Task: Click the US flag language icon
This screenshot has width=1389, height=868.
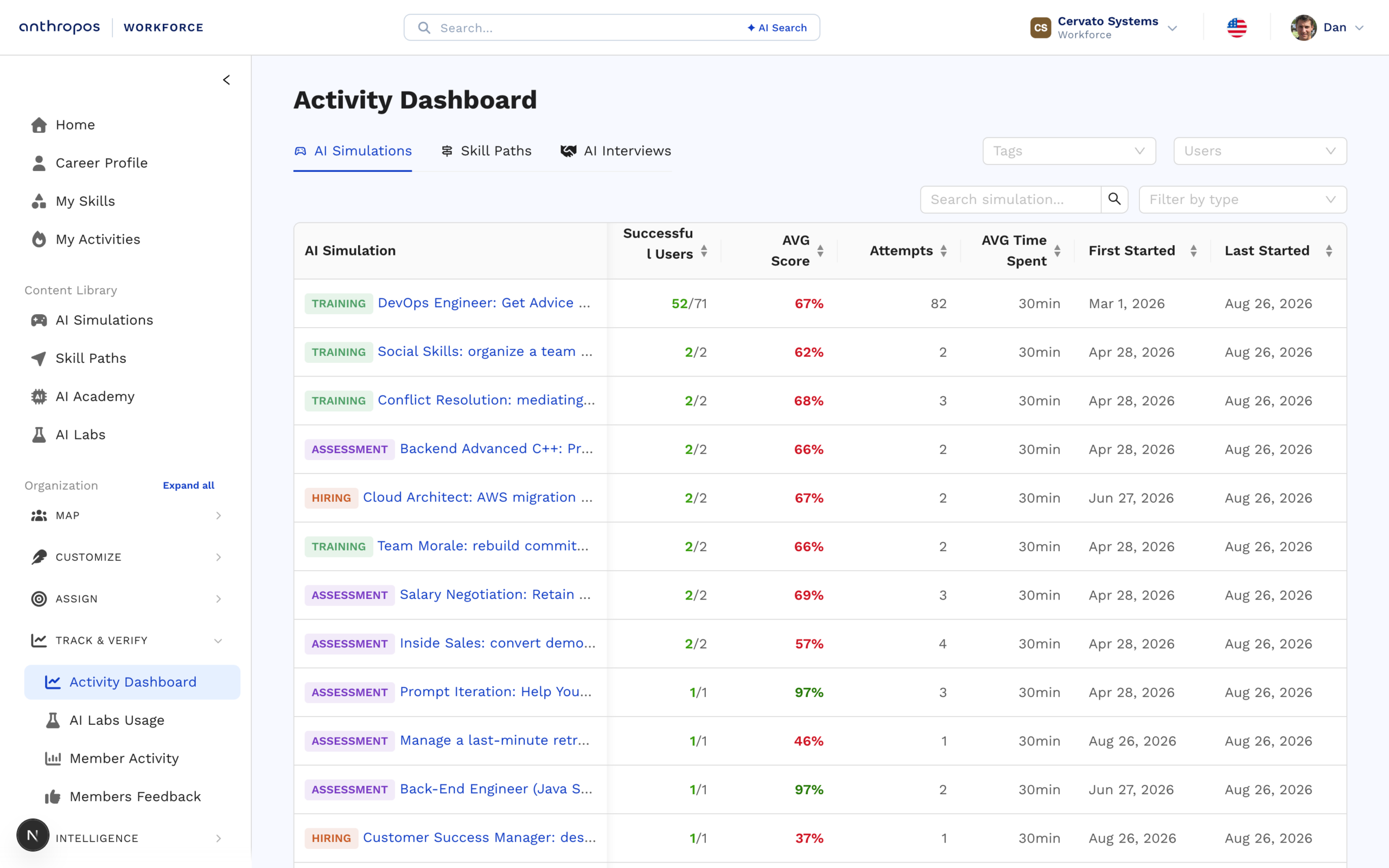Action: (x=1237, y=28)
